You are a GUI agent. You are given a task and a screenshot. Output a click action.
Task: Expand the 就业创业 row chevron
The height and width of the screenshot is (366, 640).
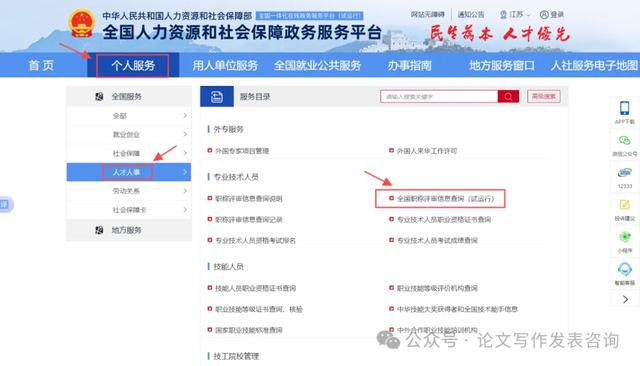click(x=185, y=134)
